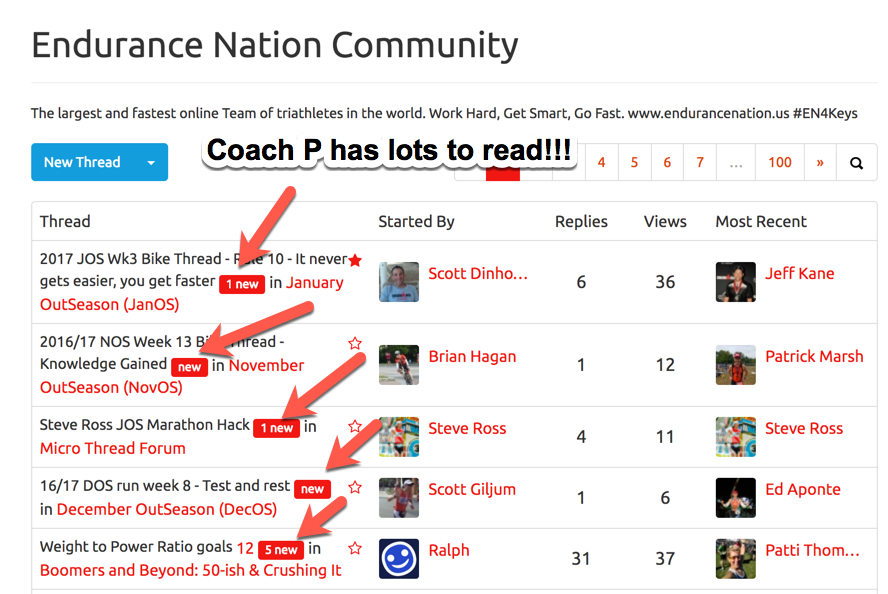Jump to page 100
The image size is (888, 594).
780,163
